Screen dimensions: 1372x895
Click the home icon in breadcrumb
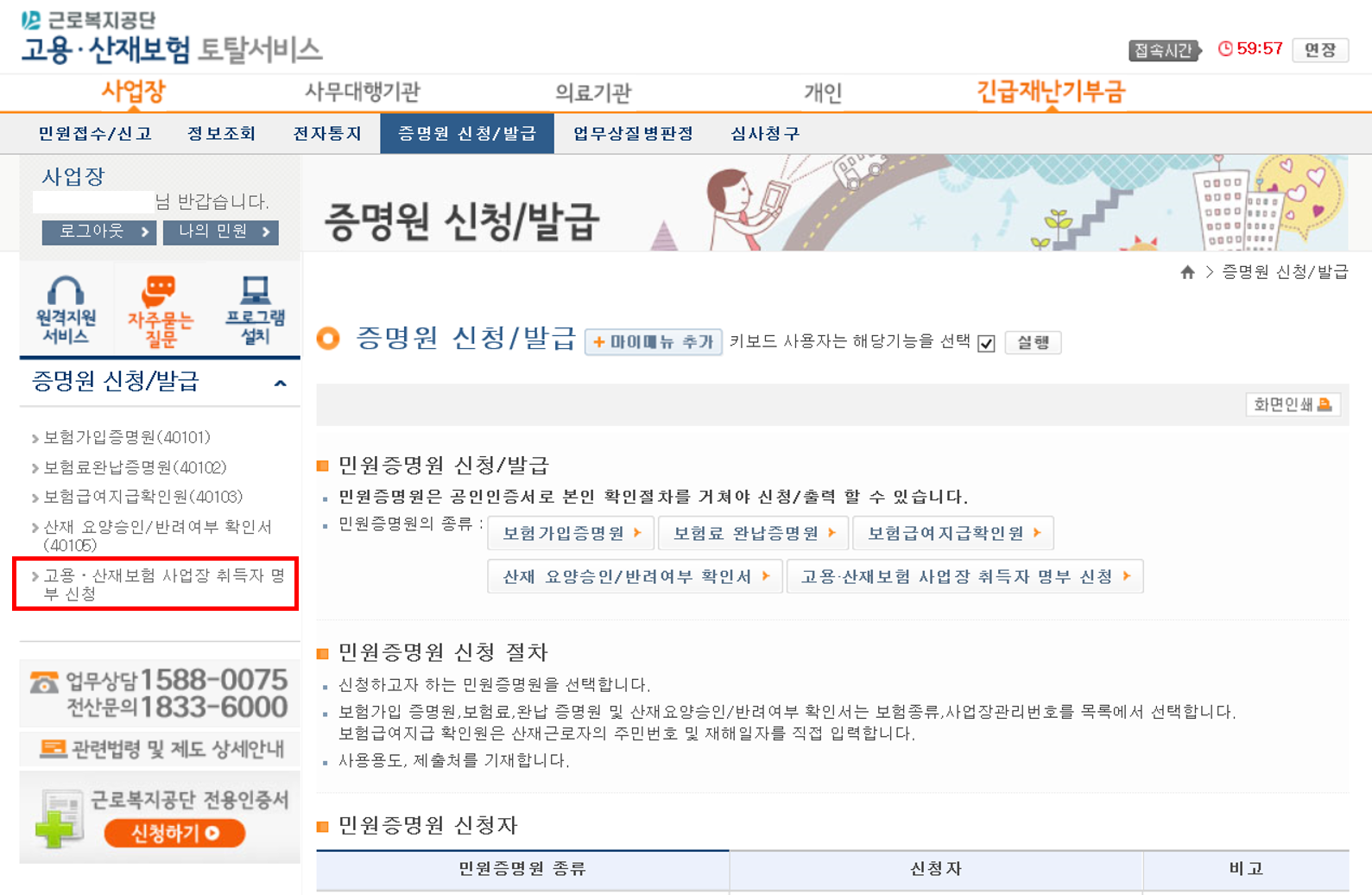(x=1187, y=272)
